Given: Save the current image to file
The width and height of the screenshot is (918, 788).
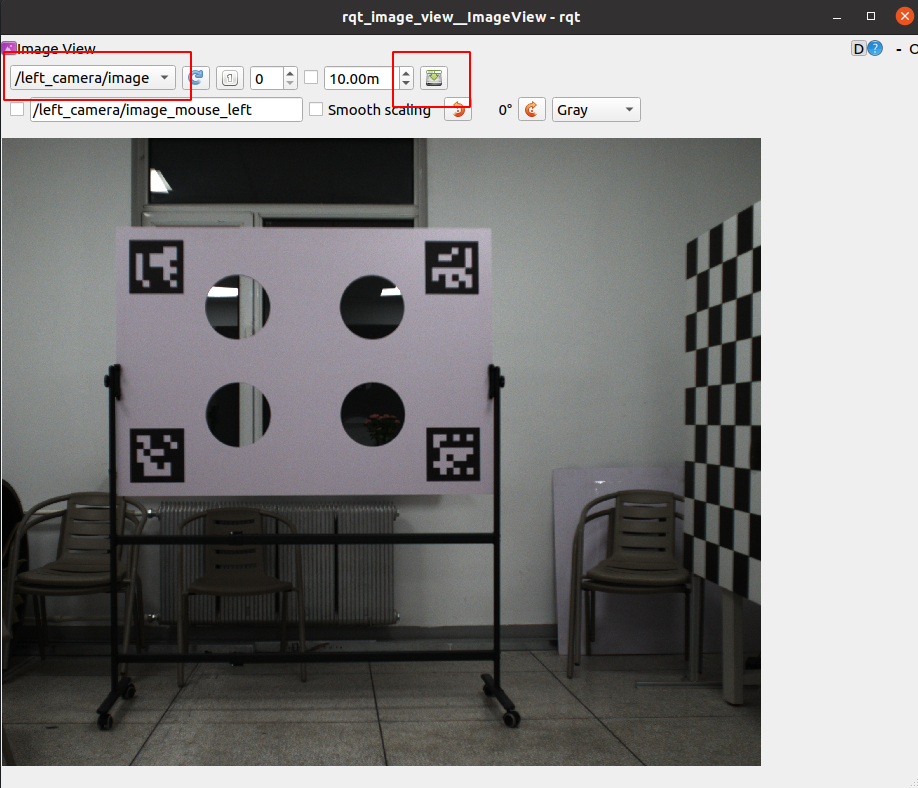Looking at the screenshot, I should (434, 78).
